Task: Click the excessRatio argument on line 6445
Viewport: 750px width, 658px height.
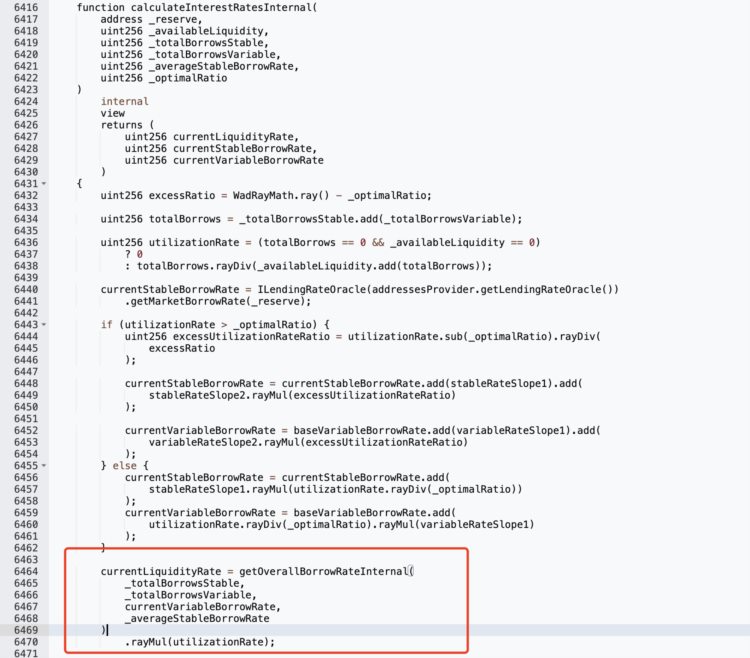Action: coord(182,349)
